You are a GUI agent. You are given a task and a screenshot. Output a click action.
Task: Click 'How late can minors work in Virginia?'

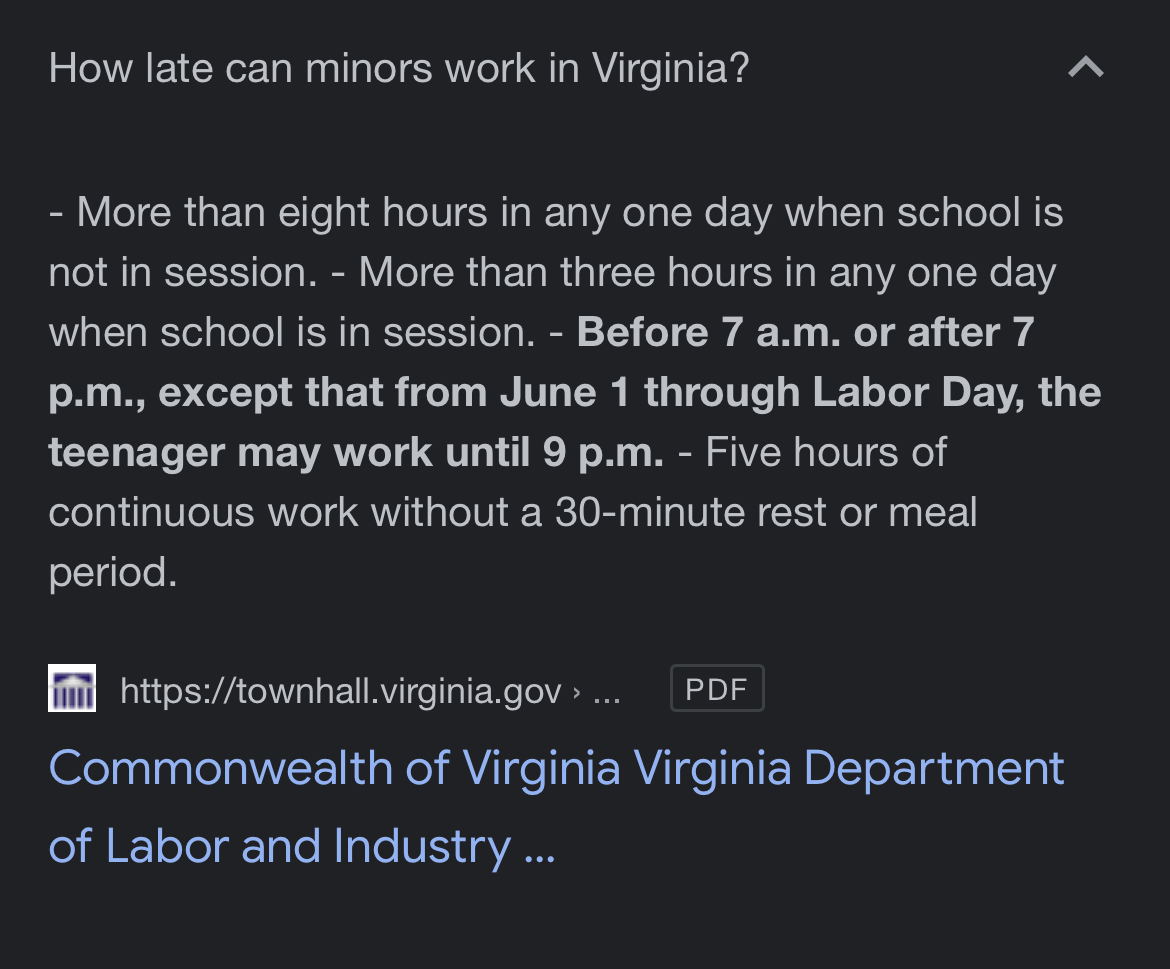pyautogui.click(x=398, y=66)
